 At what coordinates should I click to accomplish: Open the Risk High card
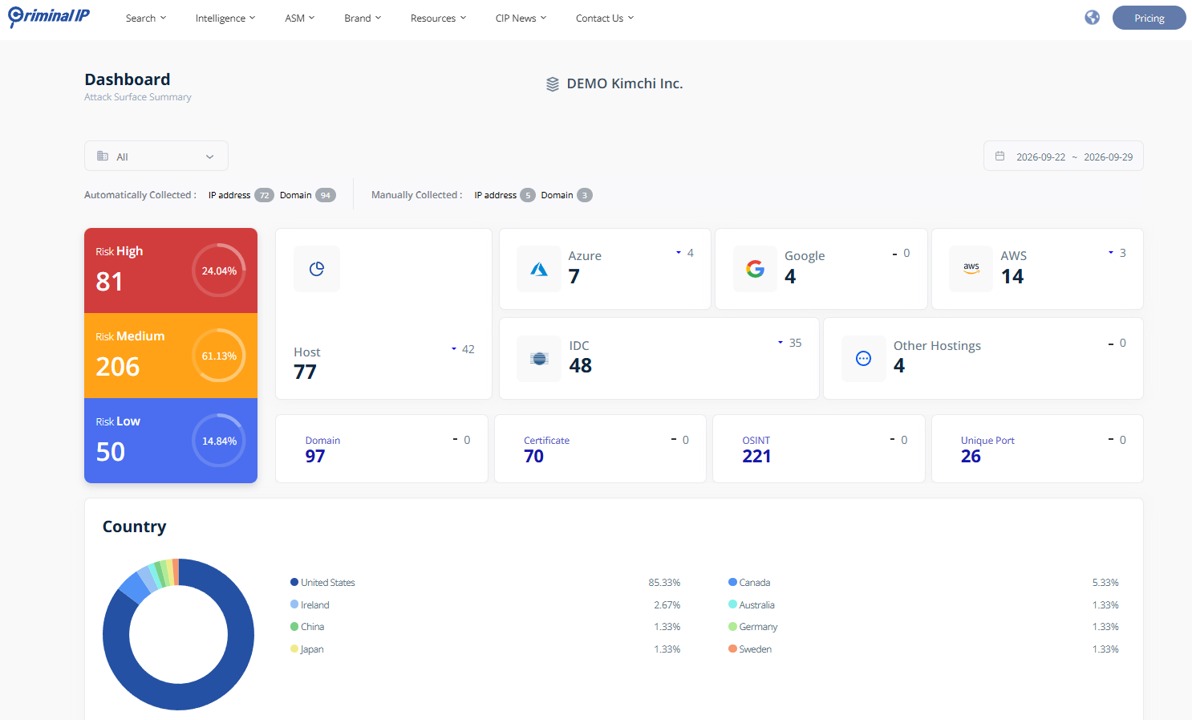click(x=170, y=271)
